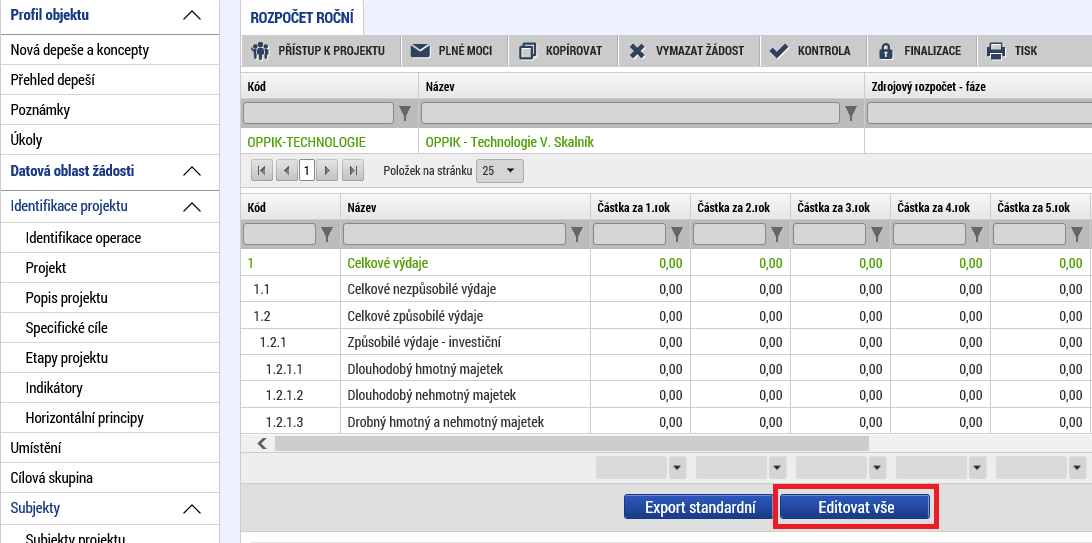The width and height of the screenshot is (1092, 543).
Task: Click left arrow of horizontal scrollbar
Action: coord(262,443)
